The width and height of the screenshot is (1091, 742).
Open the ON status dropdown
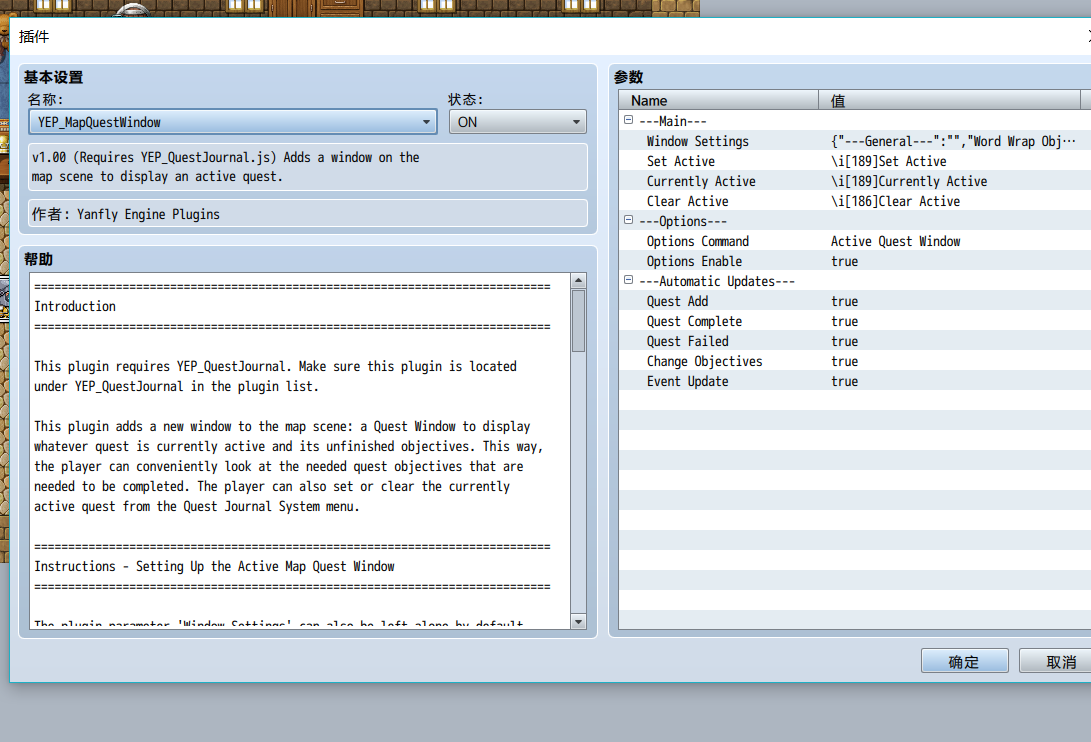pos(518,122)
